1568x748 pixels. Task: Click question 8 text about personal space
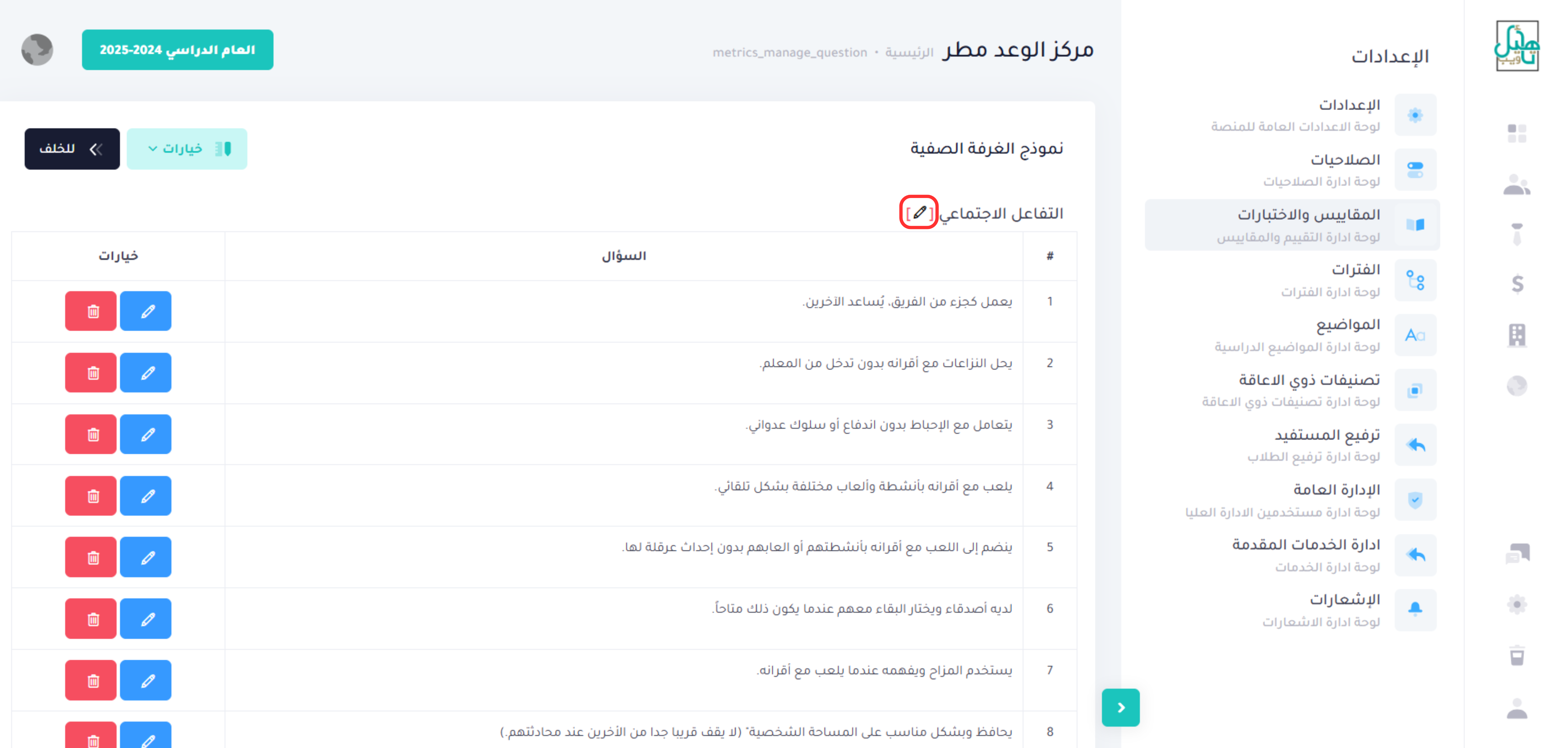click(x=756, y=732)
